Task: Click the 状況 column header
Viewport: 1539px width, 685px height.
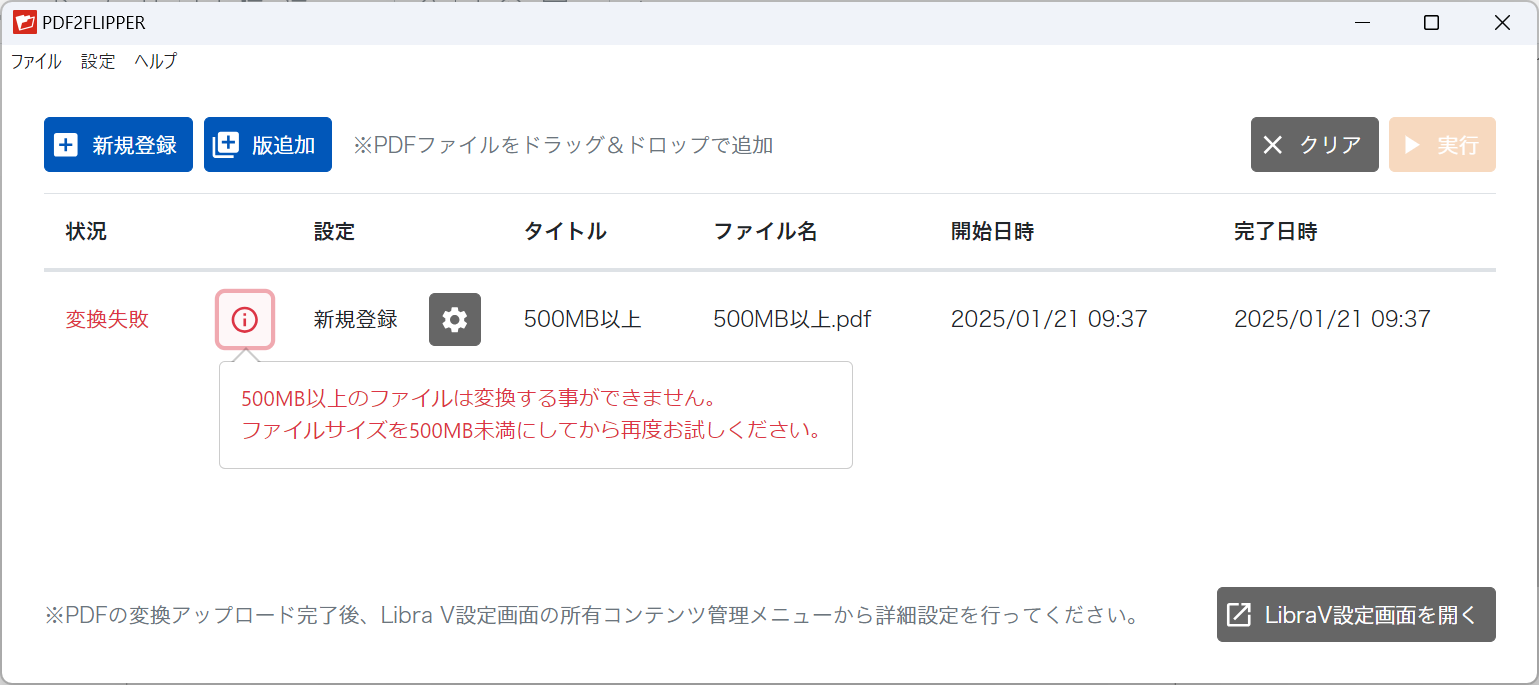Action: (86, 232)
